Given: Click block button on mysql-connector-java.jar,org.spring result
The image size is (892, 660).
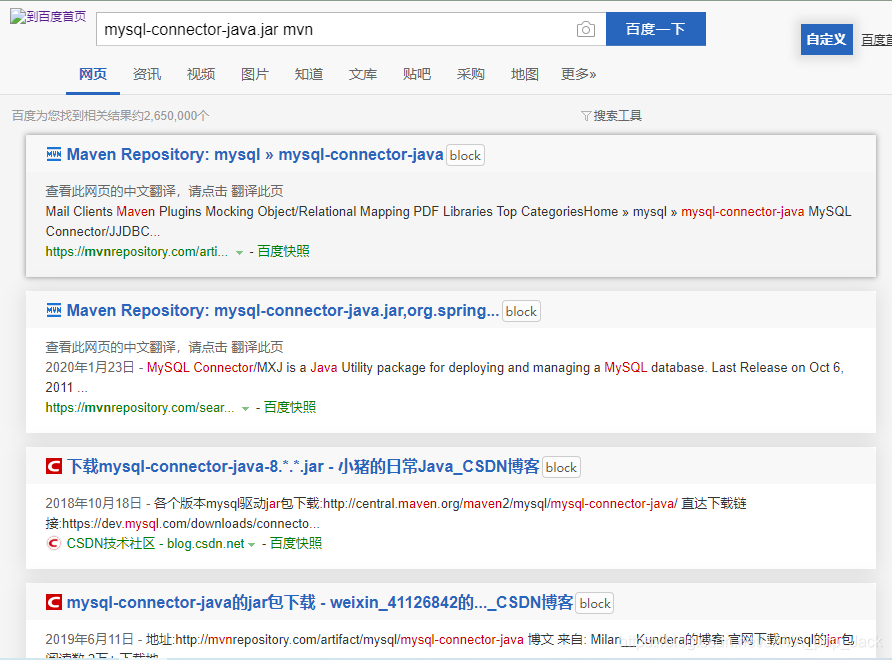Looking at the screenshot, I should pos(521,311).
